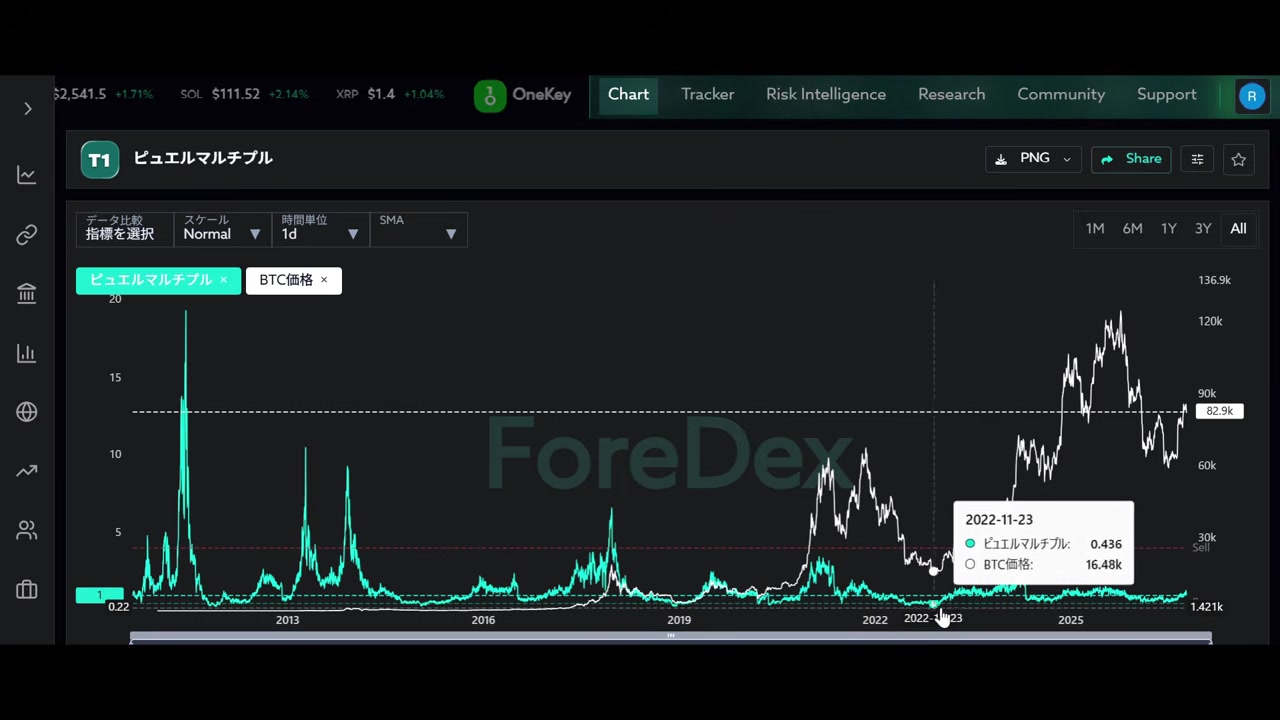Open the bank building icon in sidebar

pos(27,294)
